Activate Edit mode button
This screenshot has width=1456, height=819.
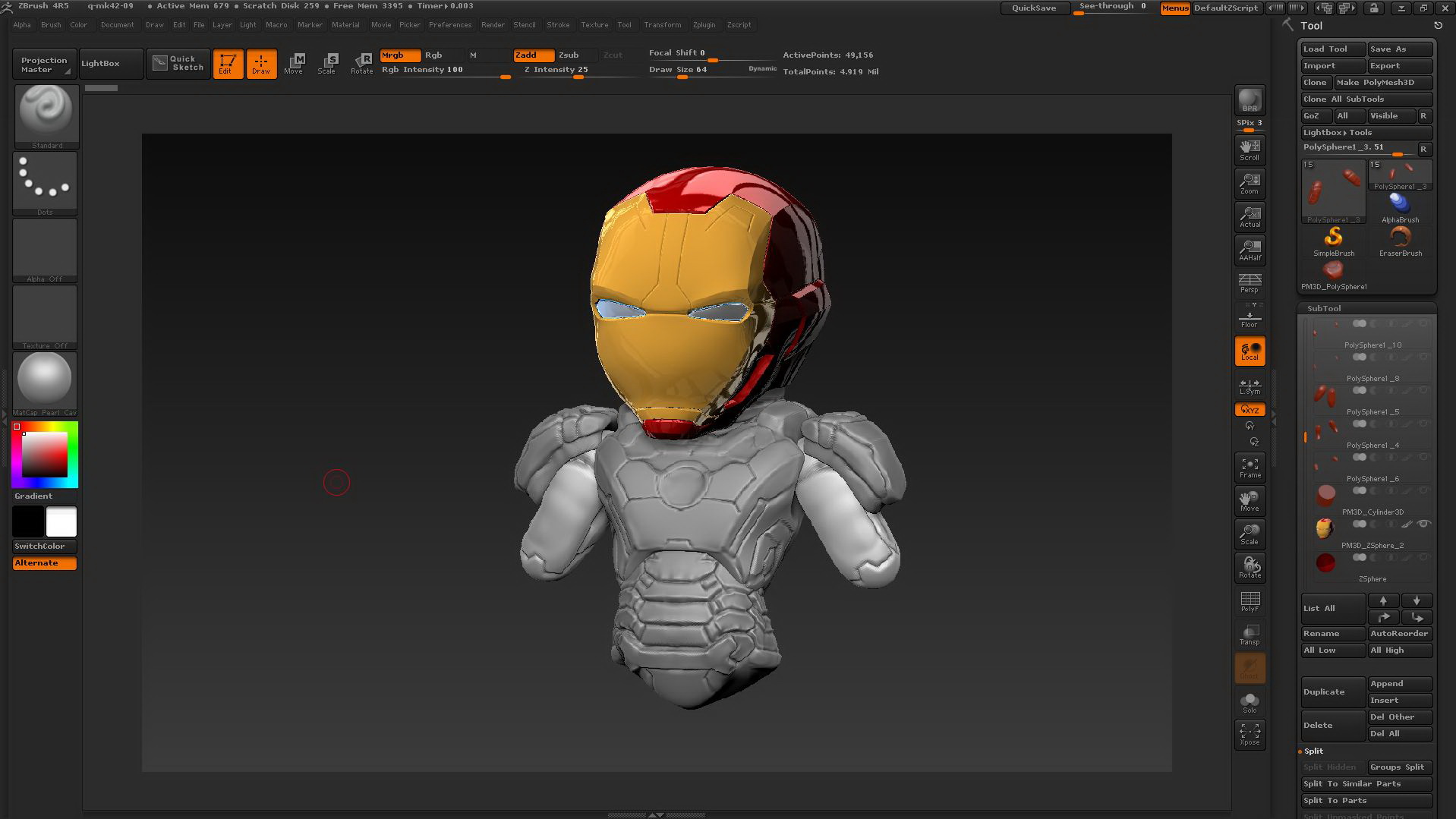228,64
